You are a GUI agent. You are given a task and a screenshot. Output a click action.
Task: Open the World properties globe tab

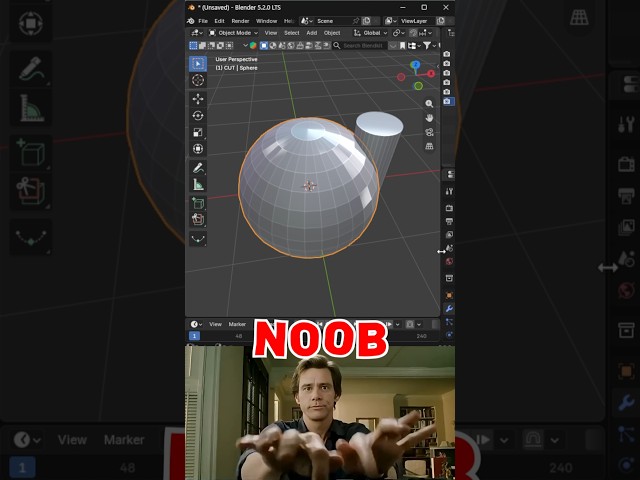pyautogui.click(x=449, y=261)
